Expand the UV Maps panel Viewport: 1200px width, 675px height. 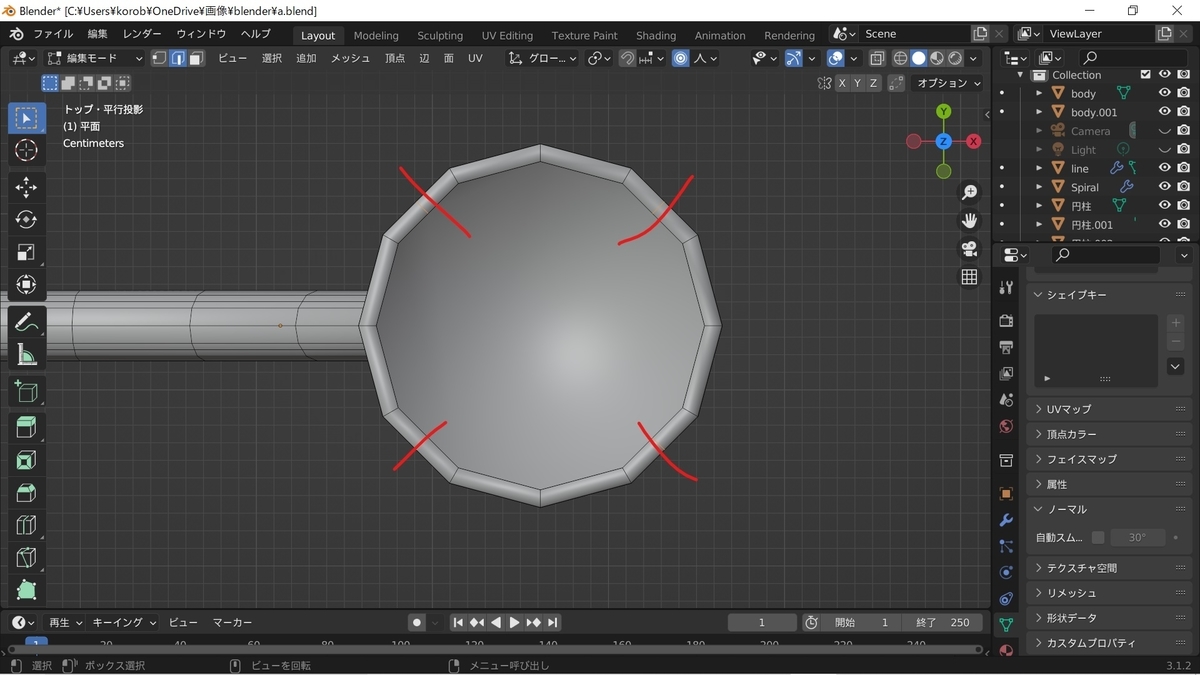(x=1109, y=409)
